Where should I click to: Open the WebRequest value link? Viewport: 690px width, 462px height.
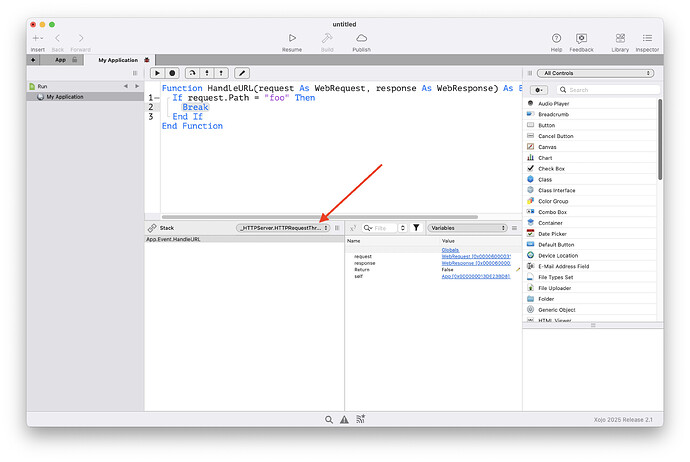coord(476,257)
